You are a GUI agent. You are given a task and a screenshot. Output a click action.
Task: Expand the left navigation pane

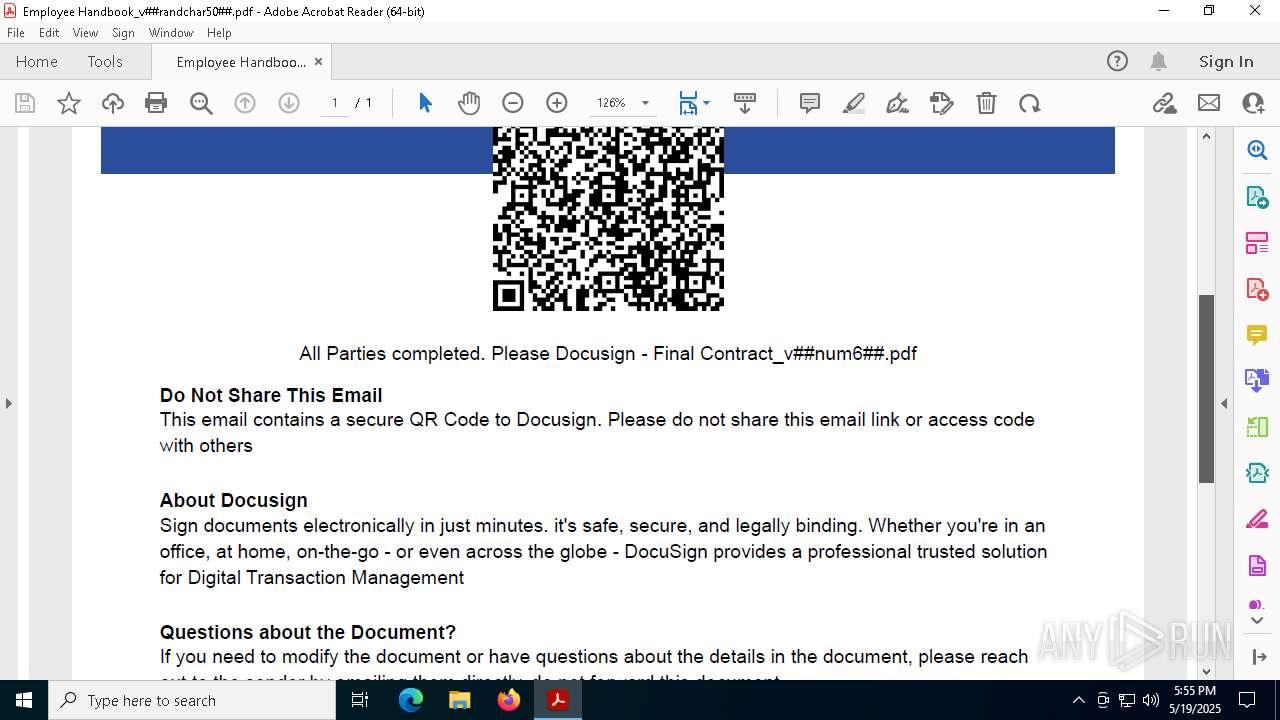[8, 403]
